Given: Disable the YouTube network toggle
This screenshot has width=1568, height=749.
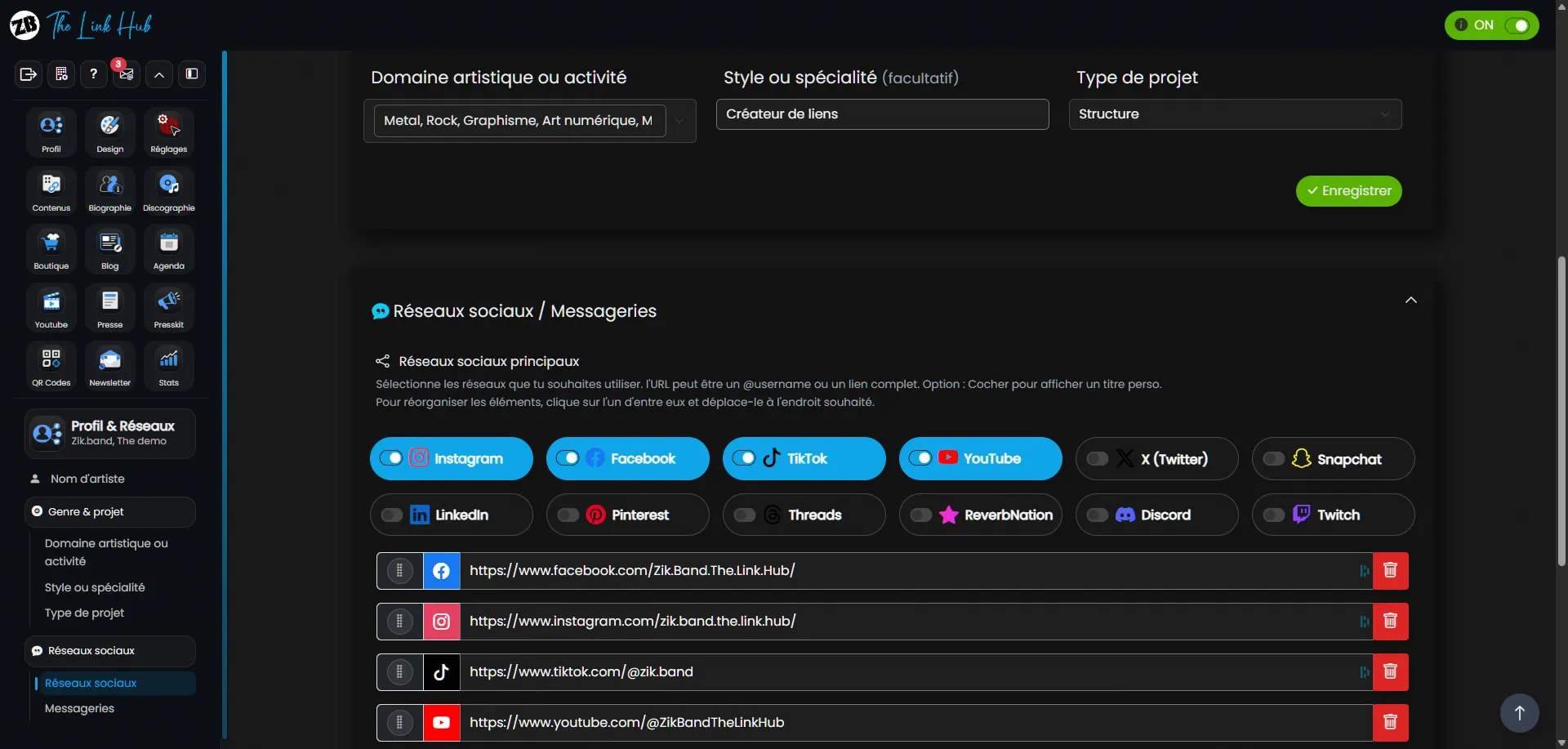Looking at the screenshot, I should 920,458.
